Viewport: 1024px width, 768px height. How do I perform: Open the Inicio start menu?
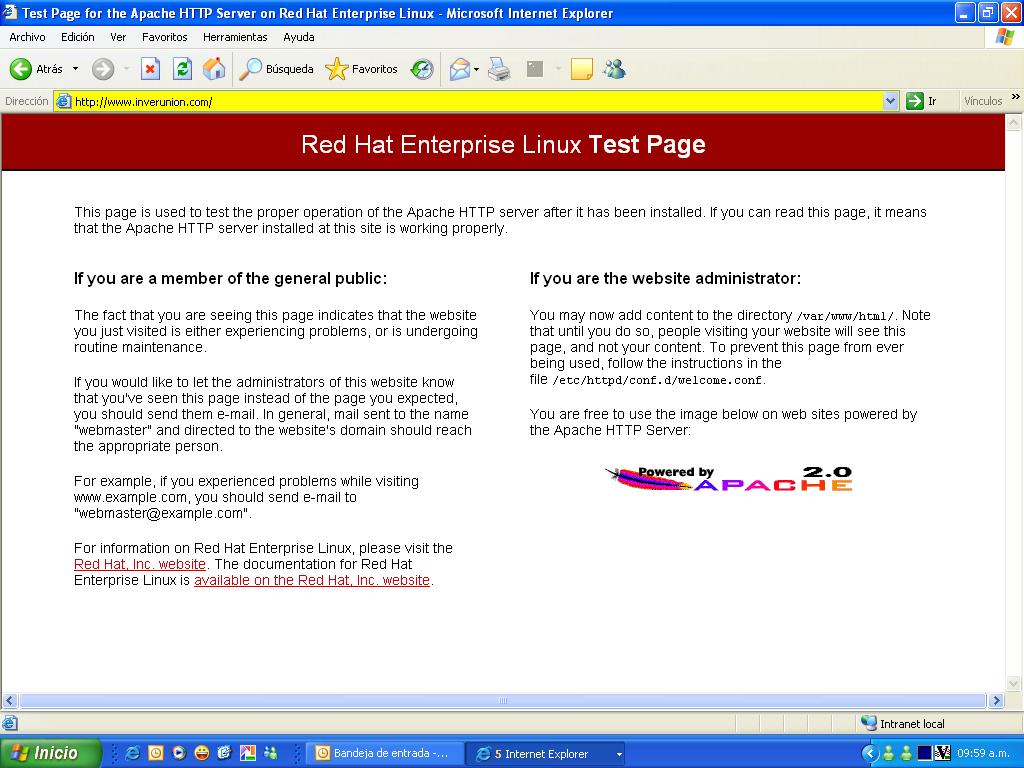(x=50, y=753)
